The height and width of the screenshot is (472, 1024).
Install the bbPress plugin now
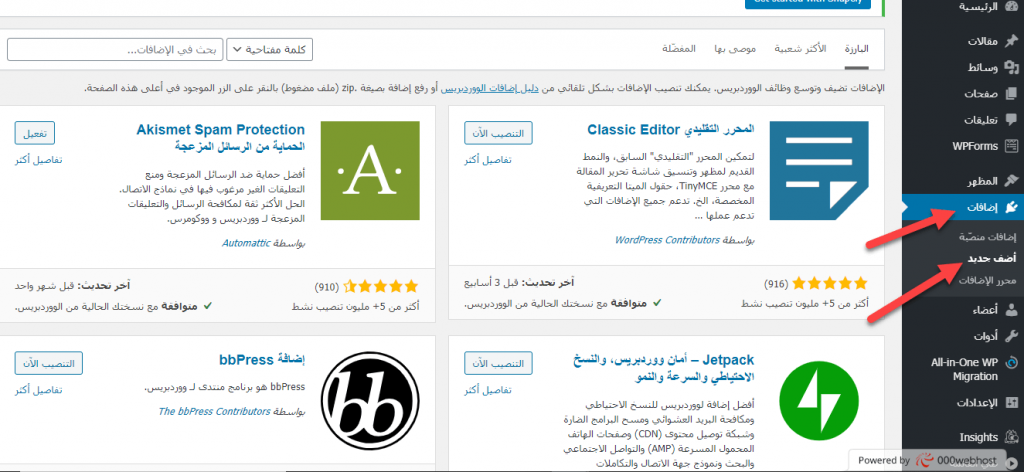[x=48, y=362]
